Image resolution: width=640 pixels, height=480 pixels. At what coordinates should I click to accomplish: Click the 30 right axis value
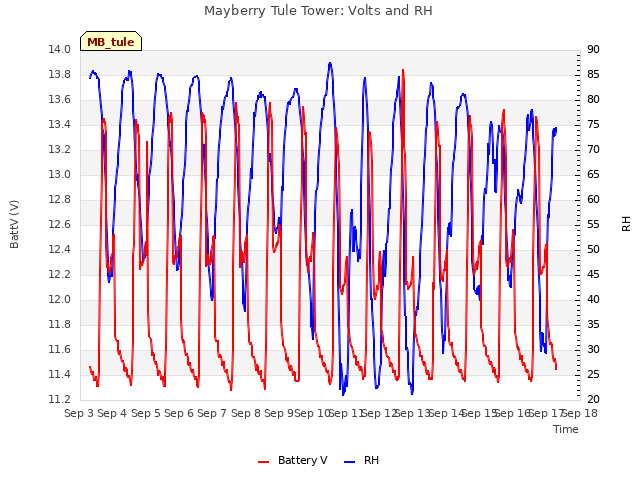(593, 349)
